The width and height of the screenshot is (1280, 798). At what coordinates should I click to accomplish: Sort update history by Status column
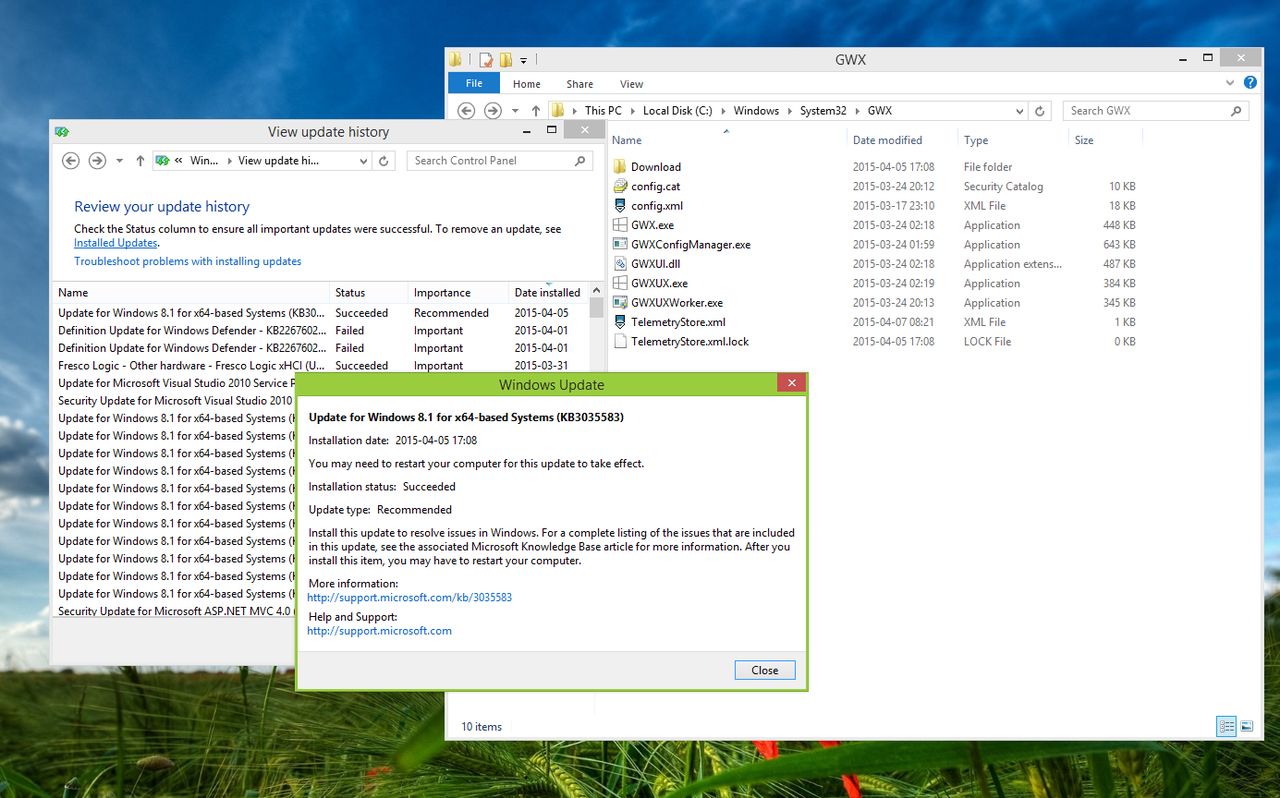[x=350, y=293]
